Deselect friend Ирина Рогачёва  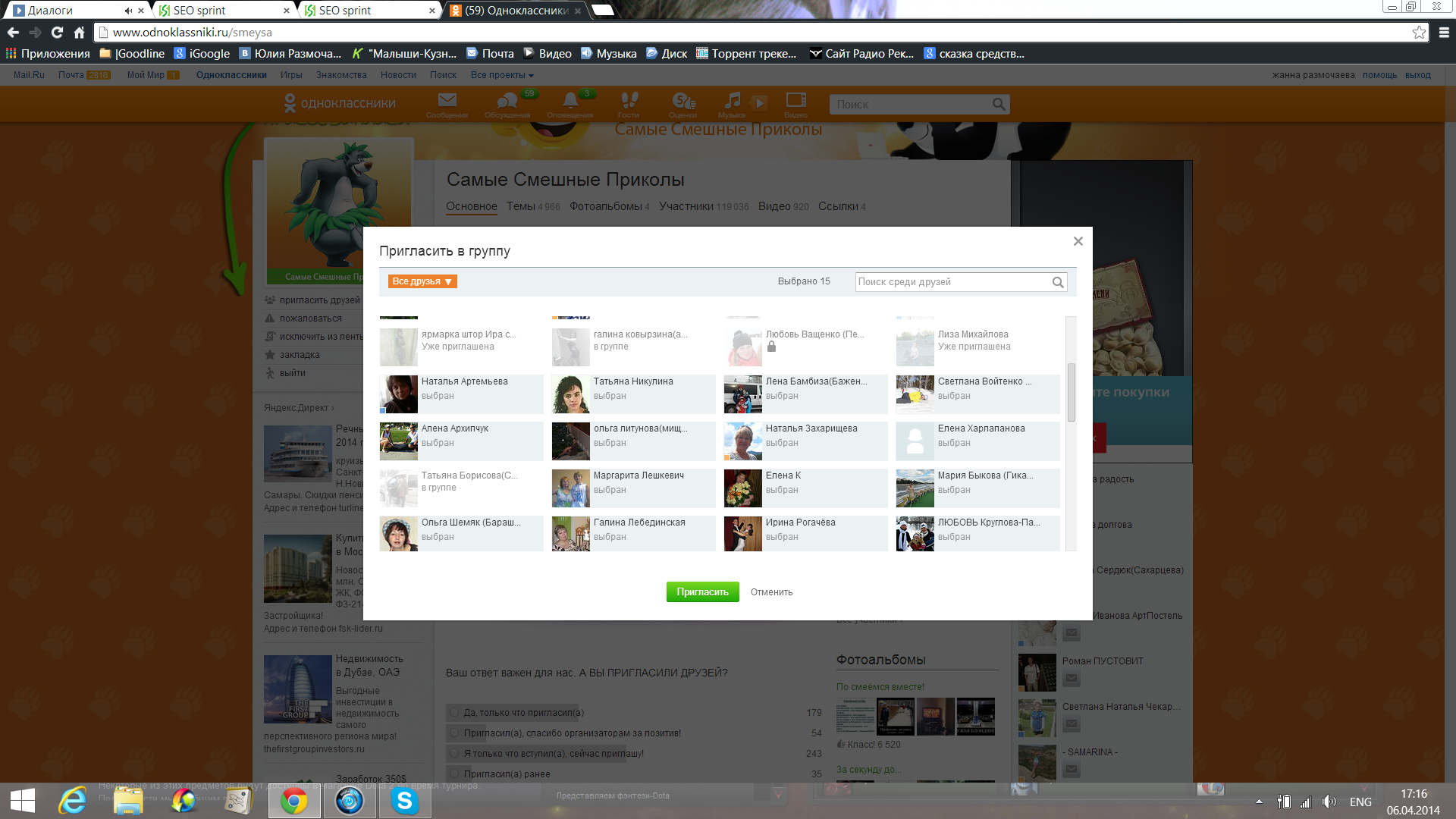[805, 534]
